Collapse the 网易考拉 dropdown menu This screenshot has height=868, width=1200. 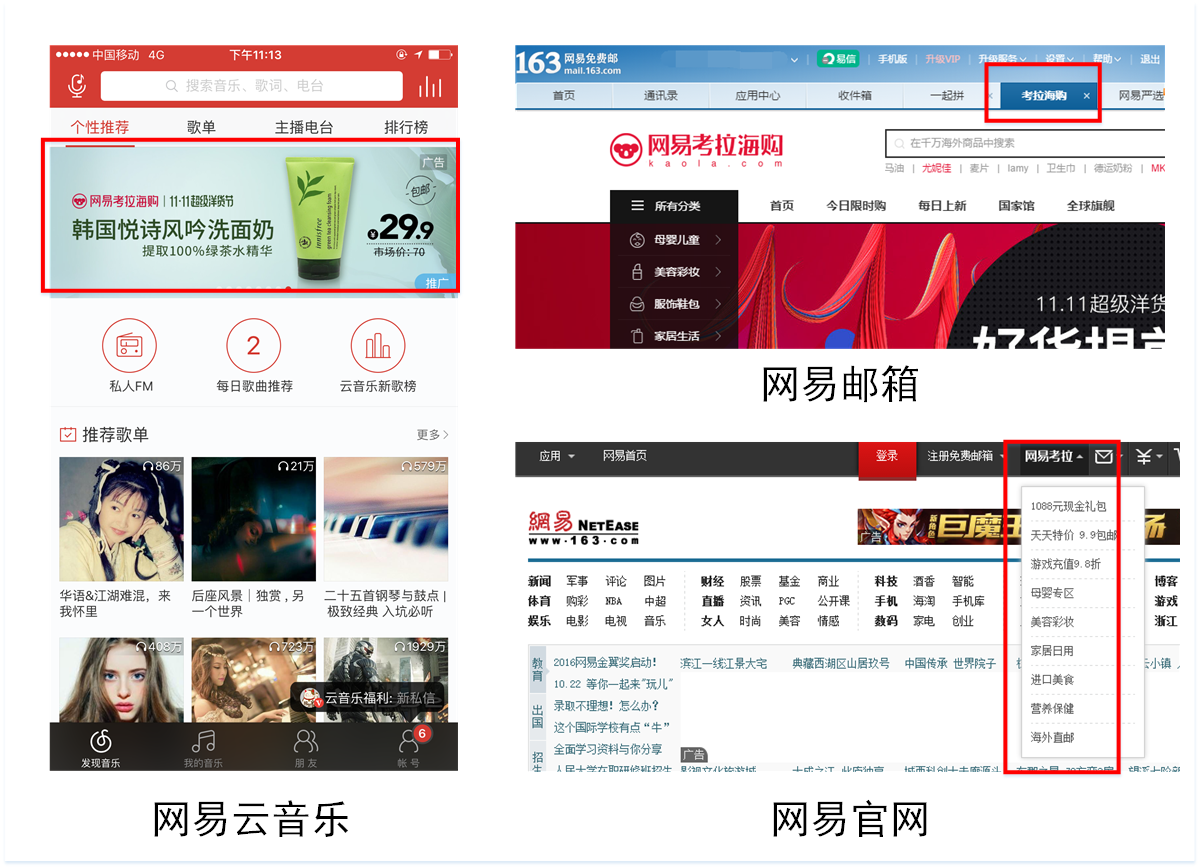[1053, 457]
